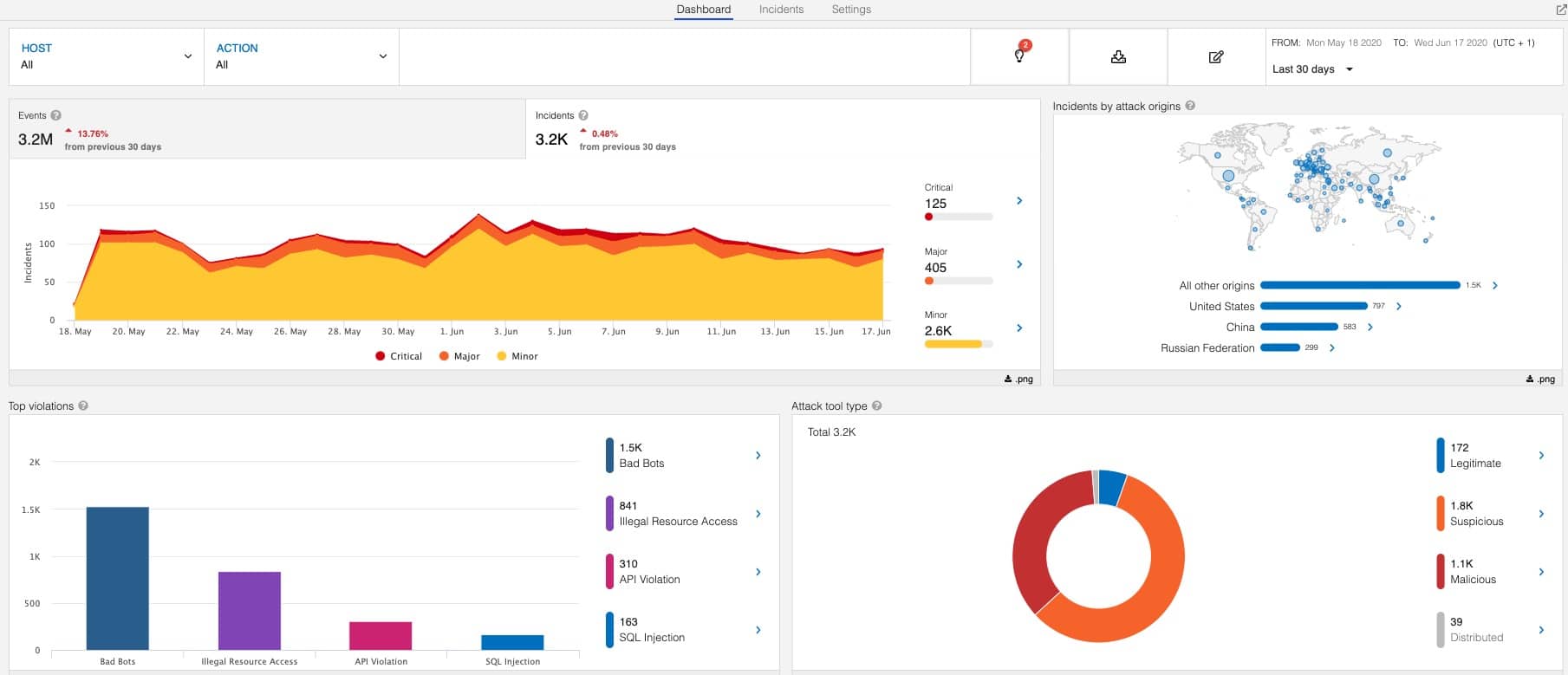Open the HOST filter dropdown

[106, 56]
